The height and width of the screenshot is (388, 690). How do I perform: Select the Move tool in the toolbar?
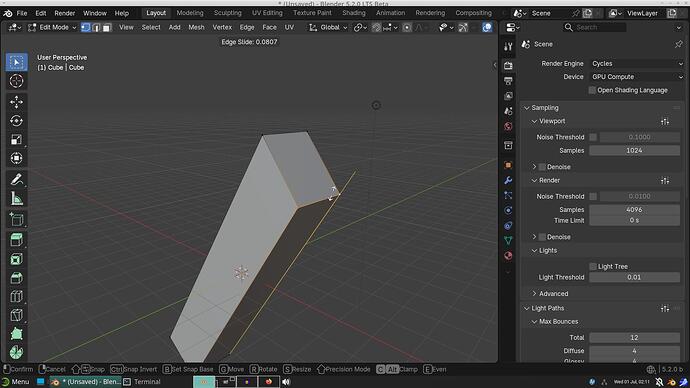16,102
